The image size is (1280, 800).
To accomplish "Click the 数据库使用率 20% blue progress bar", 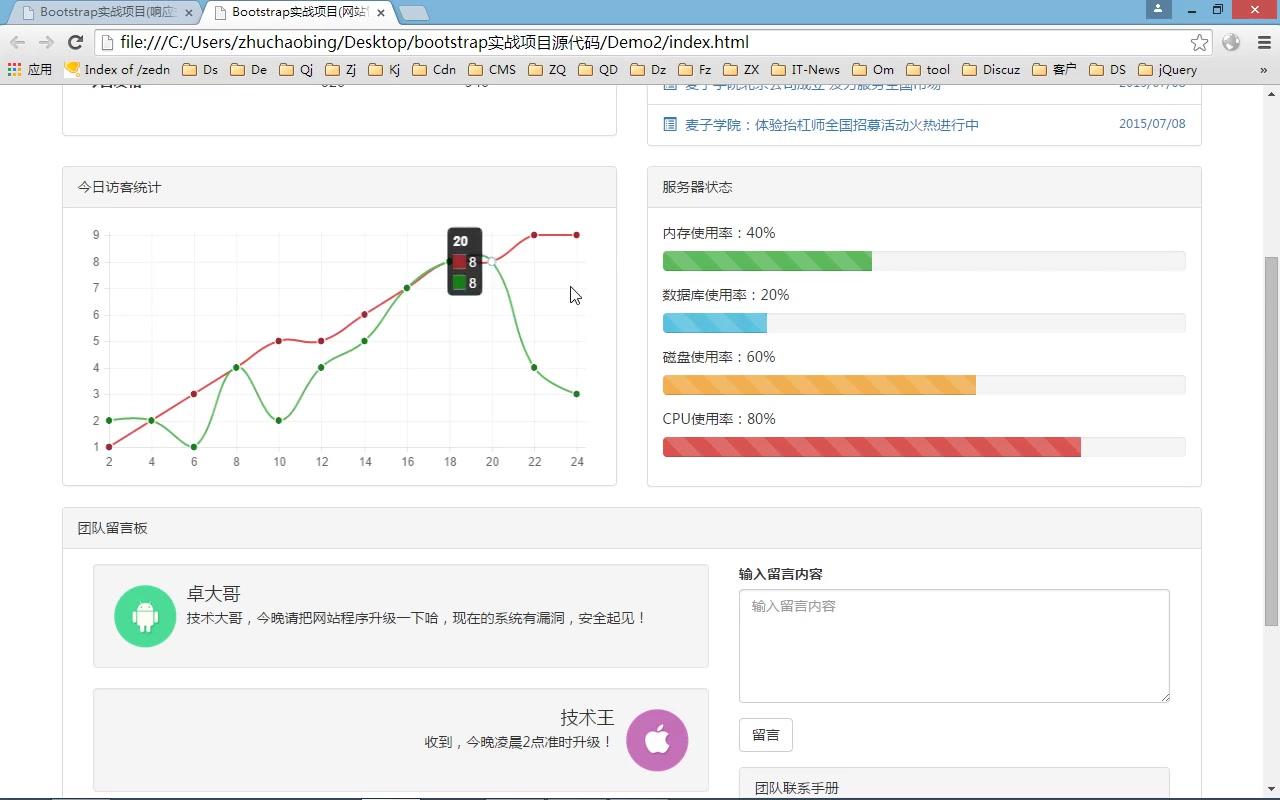I will coord(715,323).
